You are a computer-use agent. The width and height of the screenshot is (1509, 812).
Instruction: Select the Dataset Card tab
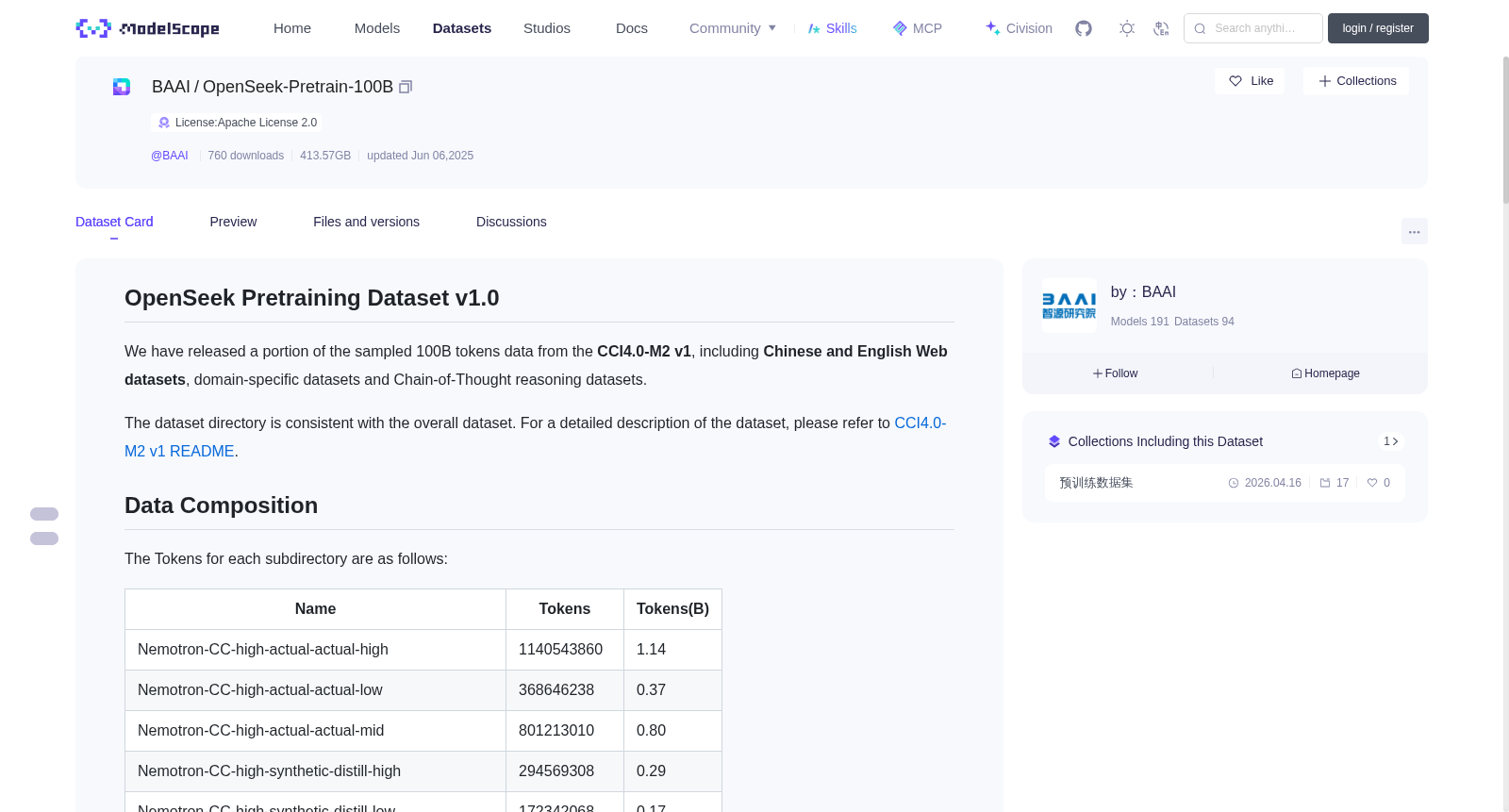pyautogui.click(x=114, y=222)
